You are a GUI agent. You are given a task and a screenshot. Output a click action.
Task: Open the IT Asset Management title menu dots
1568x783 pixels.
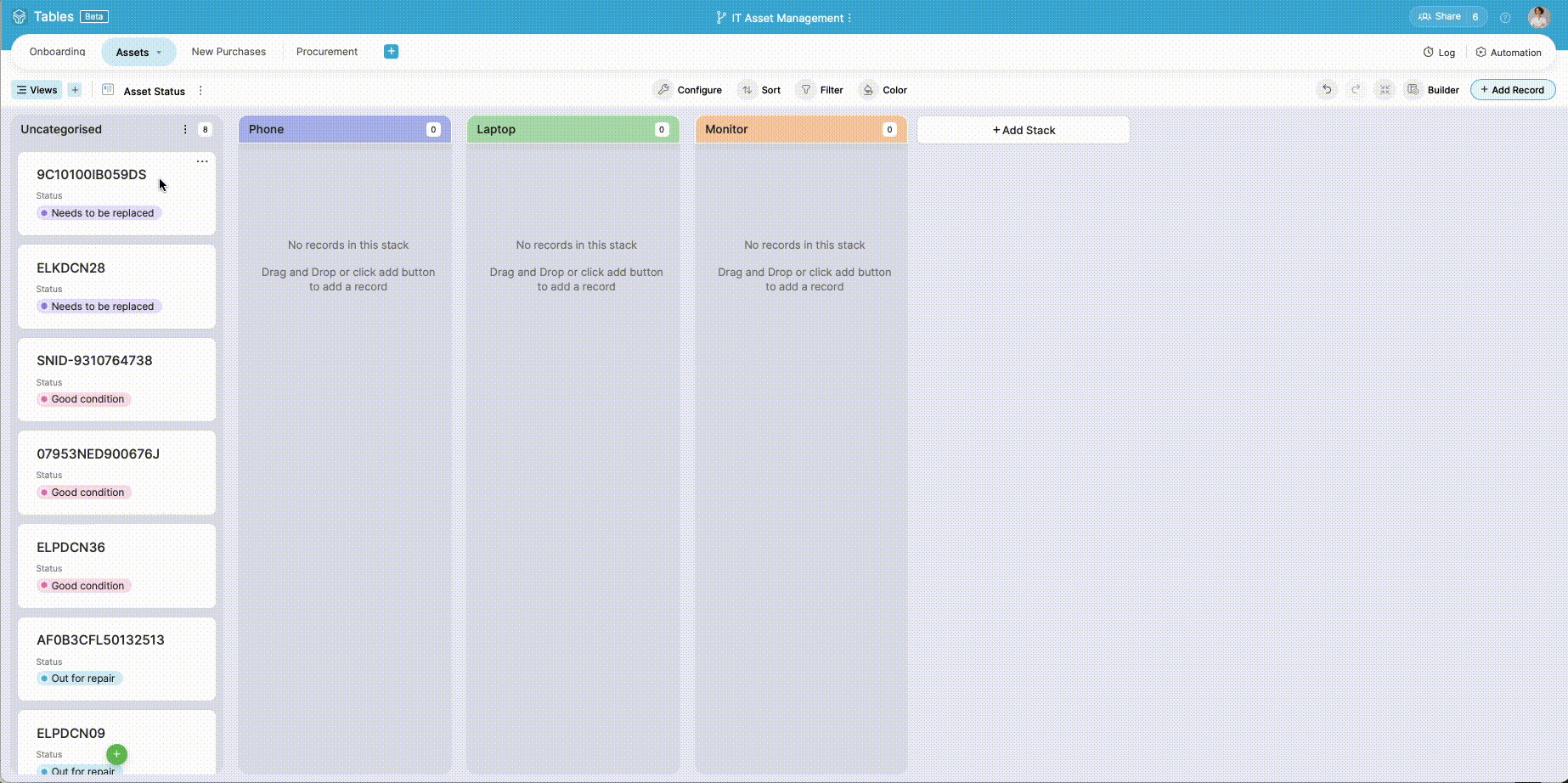coord(849,18)
